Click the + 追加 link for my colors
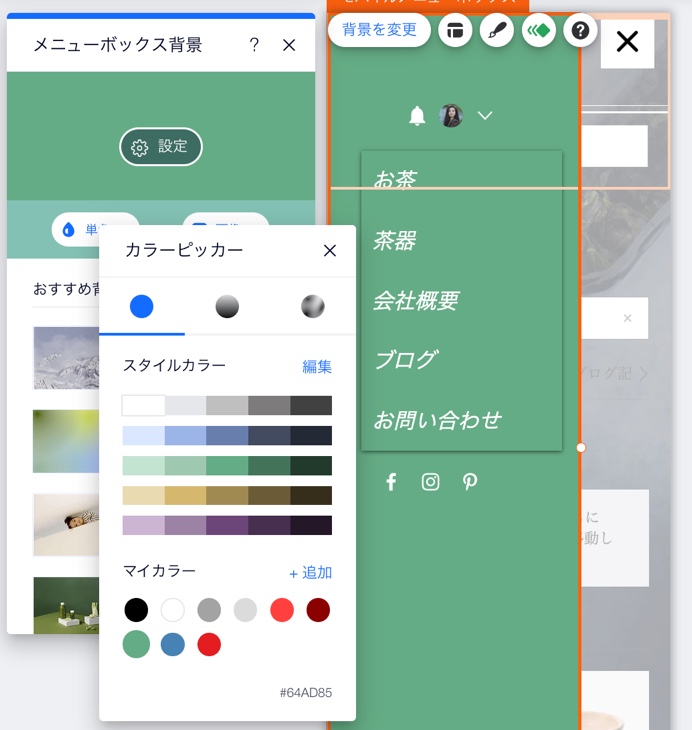The width and height of the screenshot is (692, 730). [311, 573]
